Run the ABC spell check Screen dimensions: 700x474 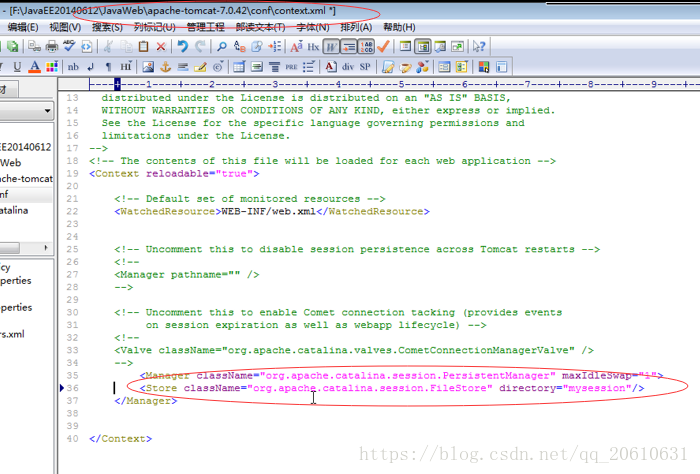coord(69,46)
